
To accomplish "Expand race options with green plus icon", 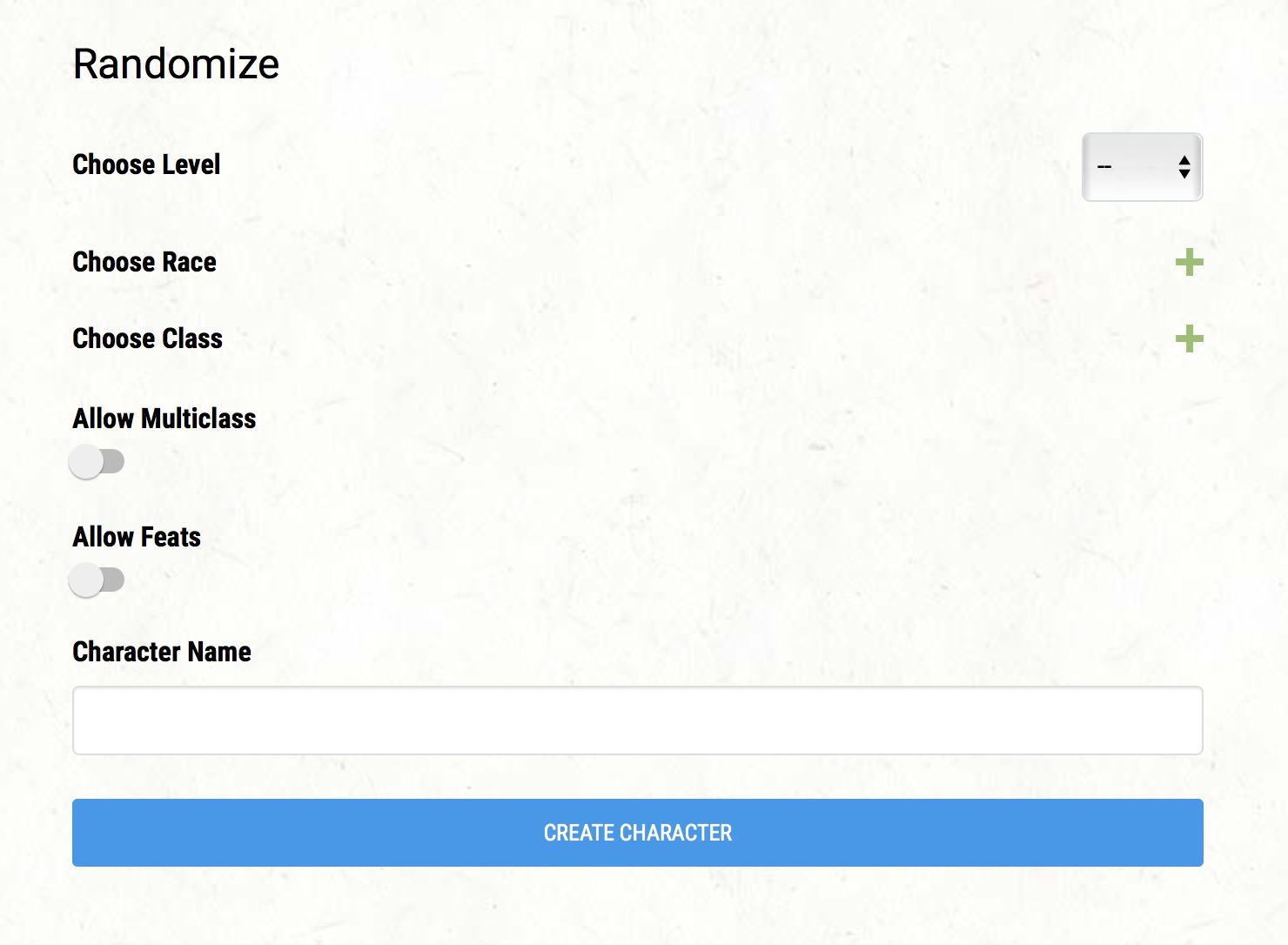I will pyautogui.click(x=1189, y=262).
